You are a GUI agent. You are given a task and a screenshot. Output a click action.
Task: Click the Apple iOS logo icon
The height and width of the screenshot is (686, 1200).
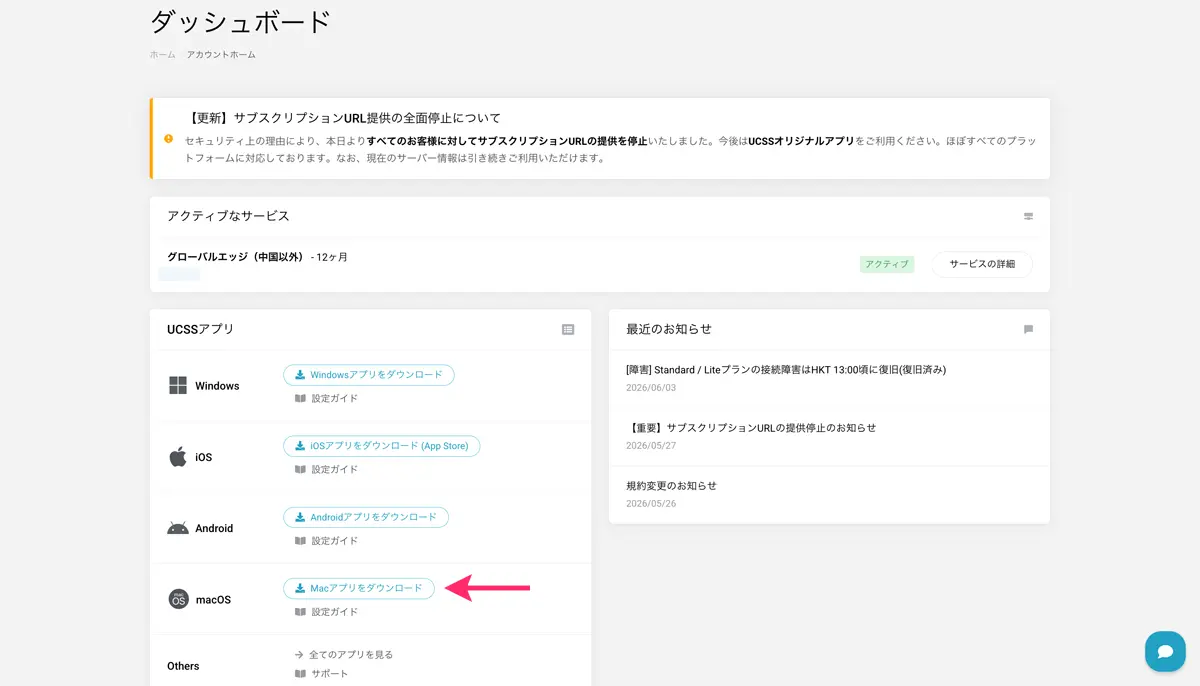pyautogui.click(x=178, y=457)
